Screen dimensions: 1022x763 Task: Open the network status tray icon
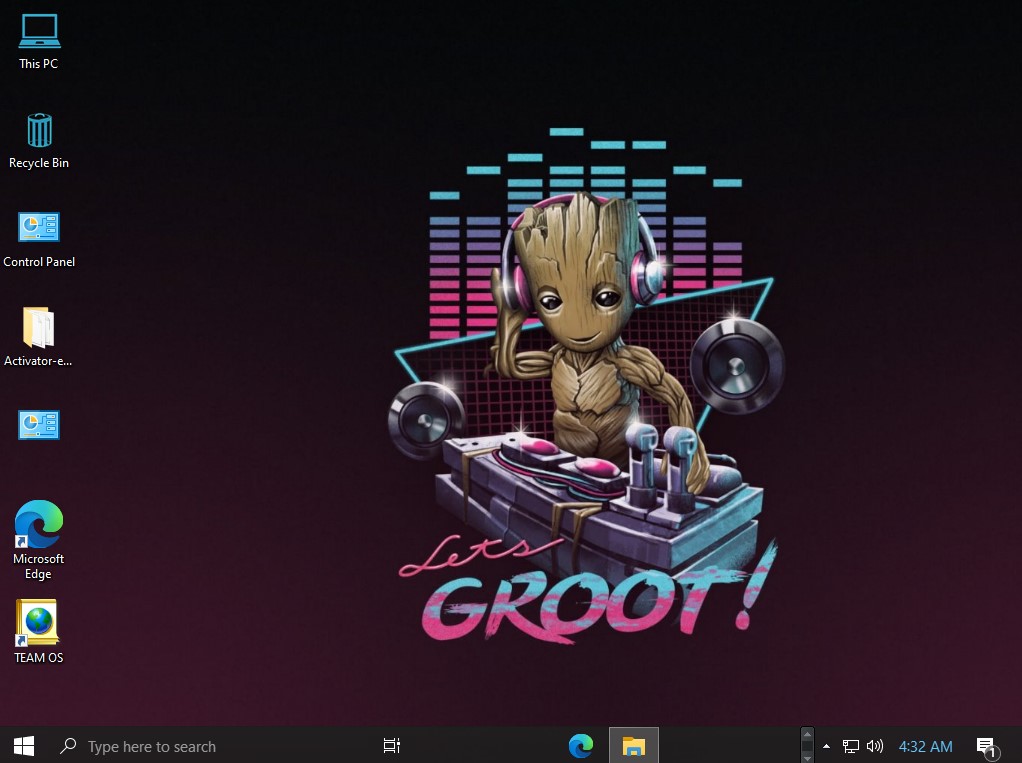click(851, 746)
